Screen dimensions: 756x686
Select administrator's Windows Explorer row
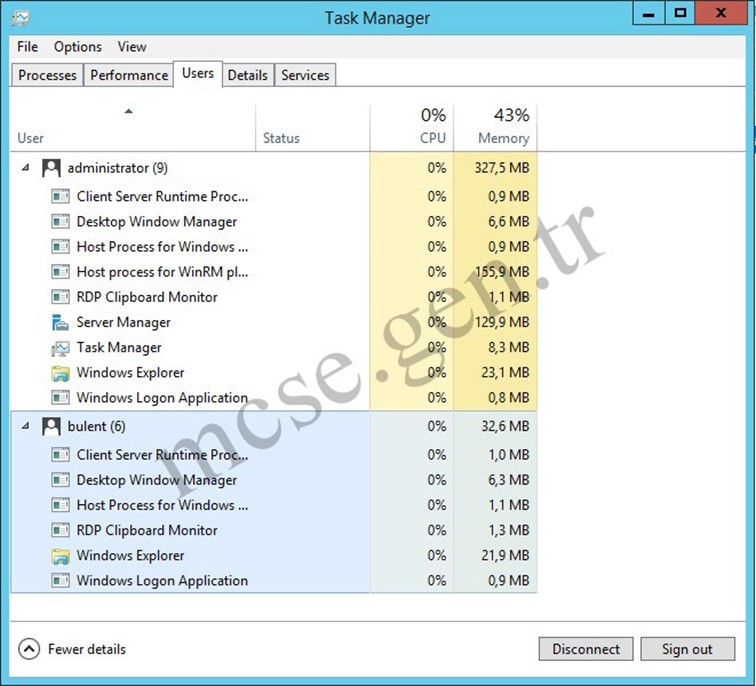[273, 373]
